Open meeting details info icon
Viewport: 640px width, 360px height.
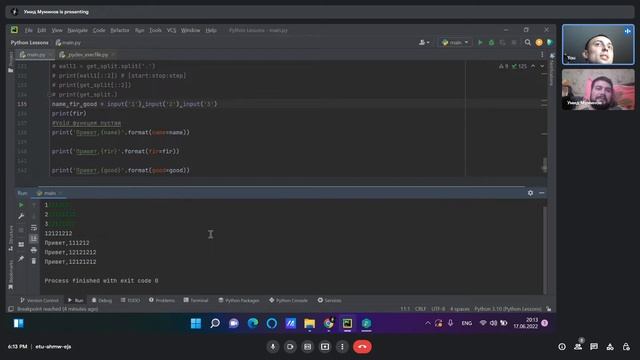pyautogui.click(x=562, y=347)
